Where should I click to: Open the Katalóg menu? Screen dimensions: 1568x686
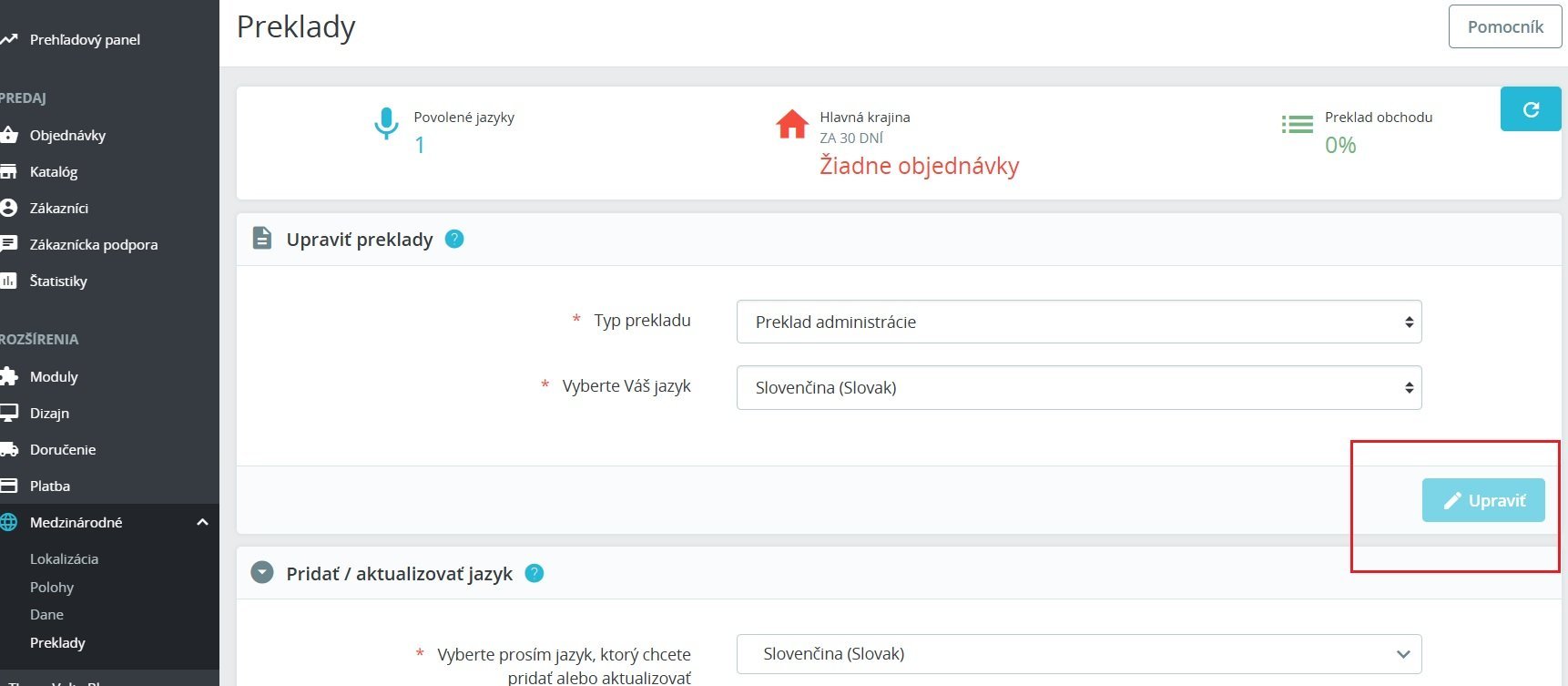pos(53,171)
